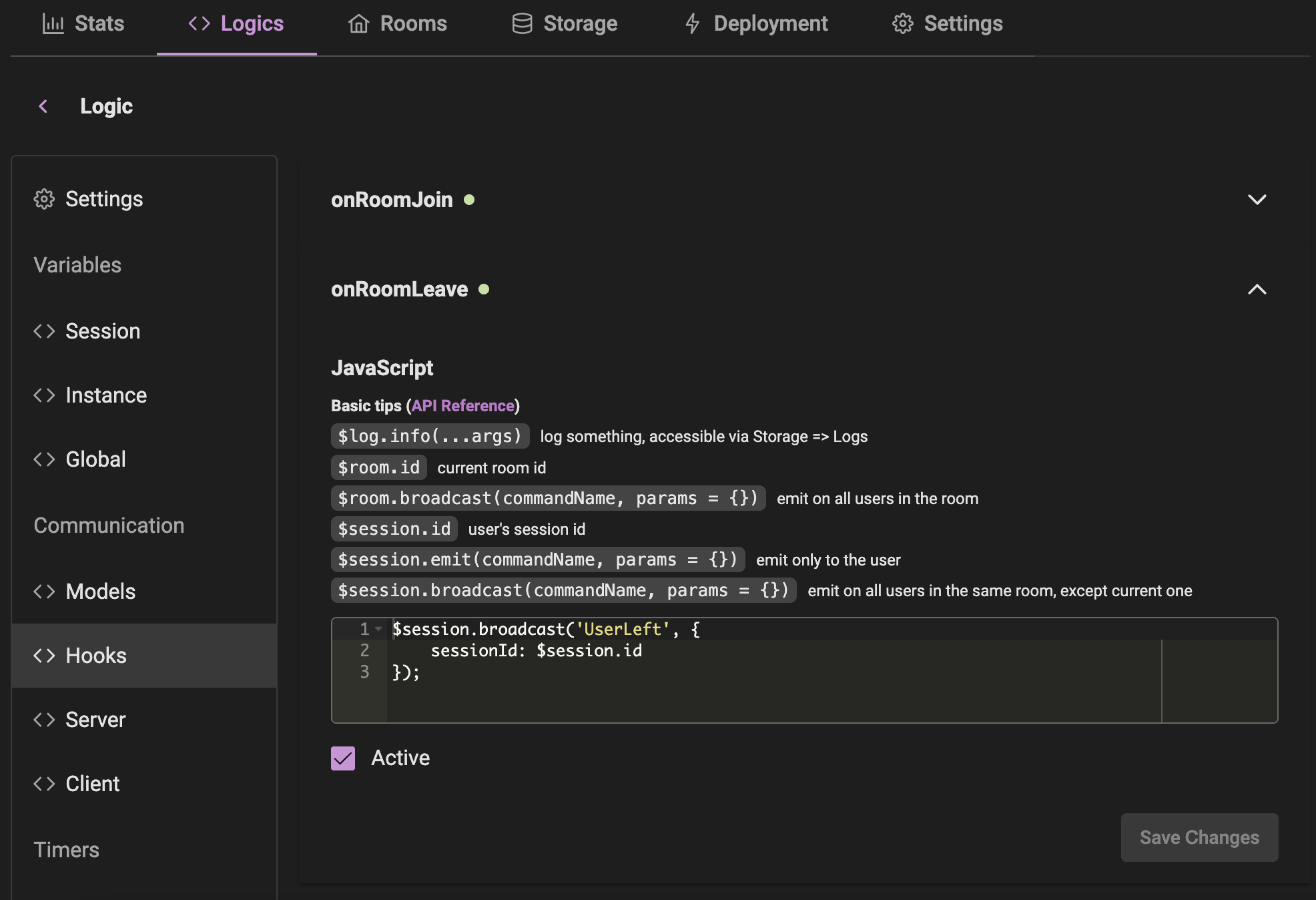Screen dimensions: 1316x900
Task: Click line number 3 in editor gutter
Action: pos(364,672)
